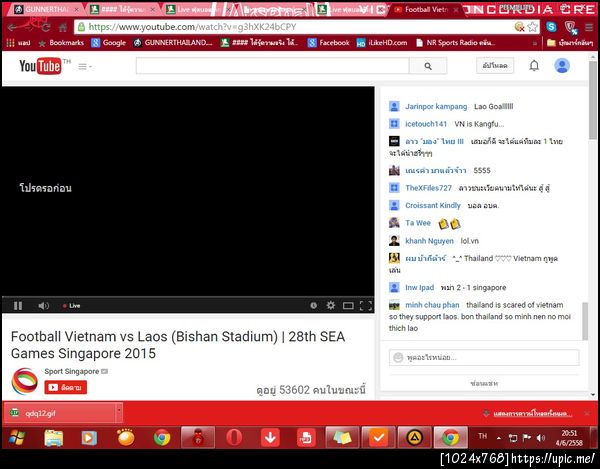The width and height of the screenshot is (600, 469).
Task: Open Croissant Kindly chat user name
Action: click(x=433, y=205)
